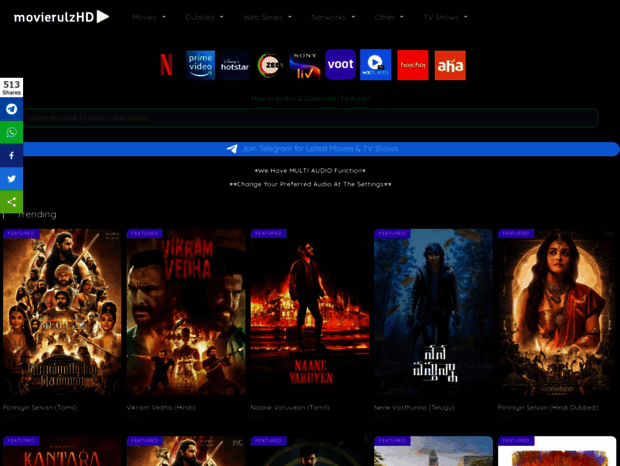Expand the Dubbed dropdown menu
620x466 pixels.
pyautogui.click(x=204, y=17)
